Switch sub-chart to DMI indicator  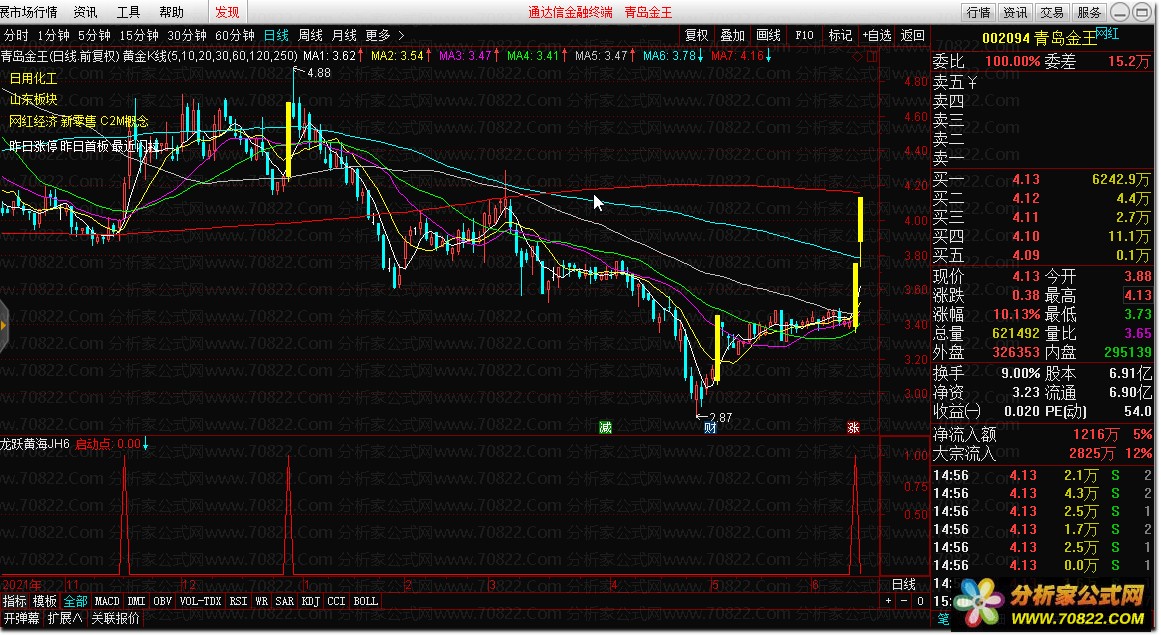pos(136,601)
